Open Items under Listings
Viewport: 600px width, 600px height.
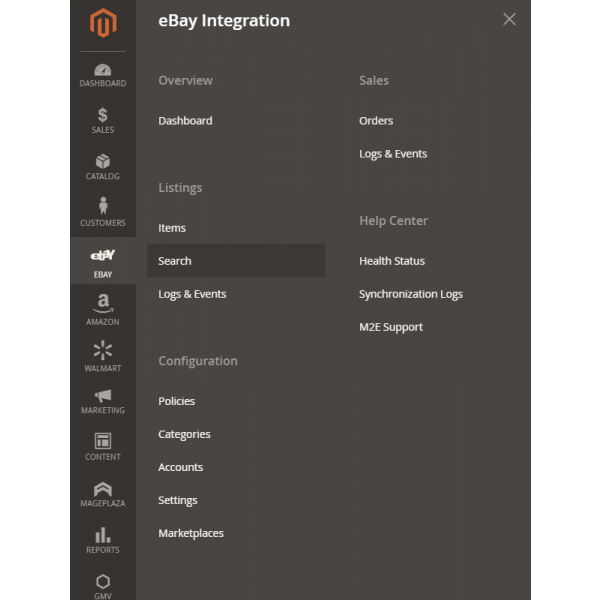pos(172,228)
